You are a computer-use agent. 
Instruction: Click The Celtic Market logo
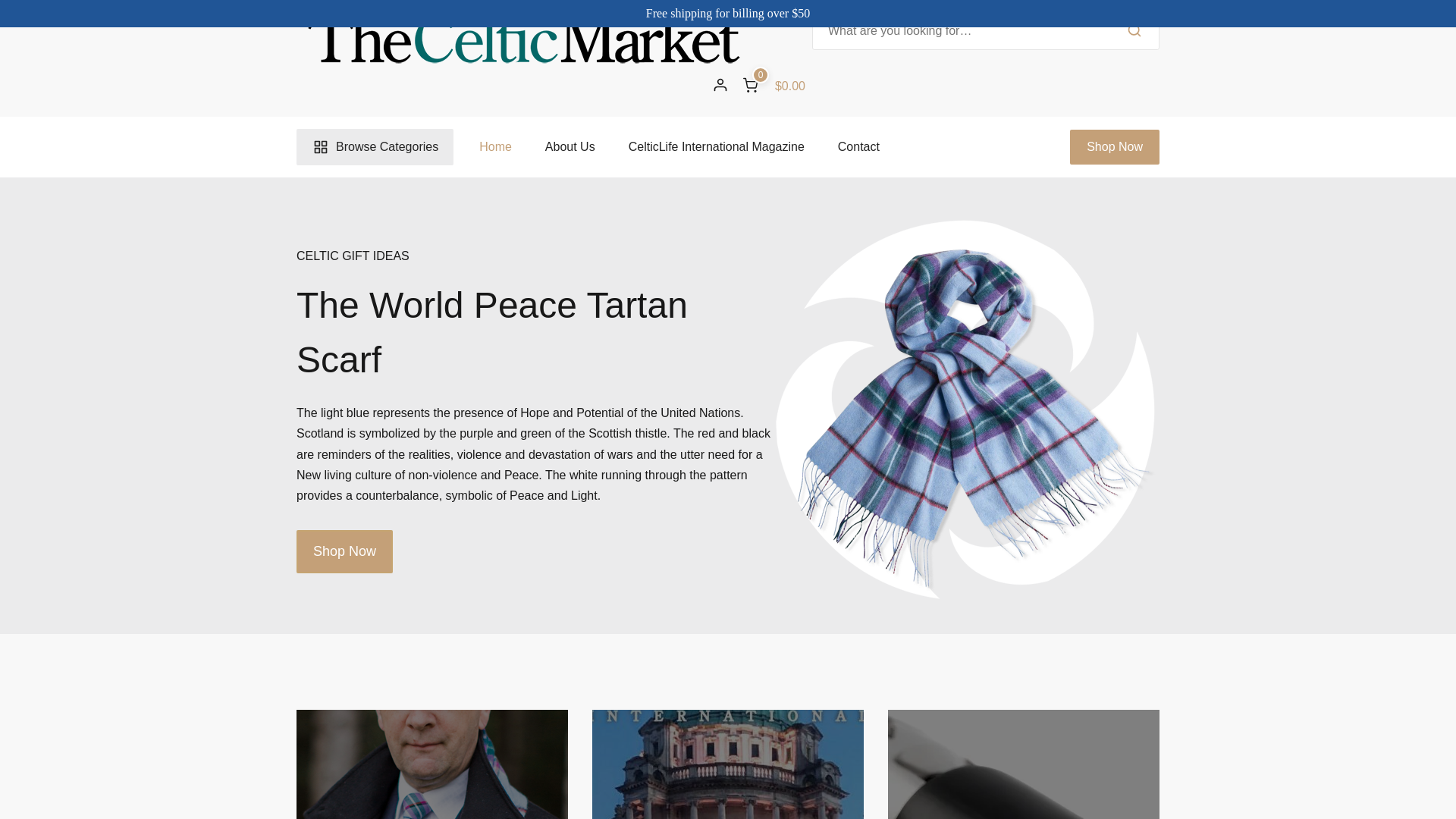coord(523,45)
